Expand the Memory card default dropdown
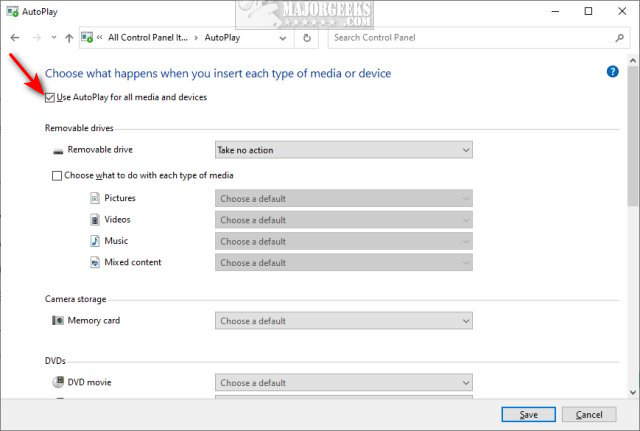 [343, 321]
